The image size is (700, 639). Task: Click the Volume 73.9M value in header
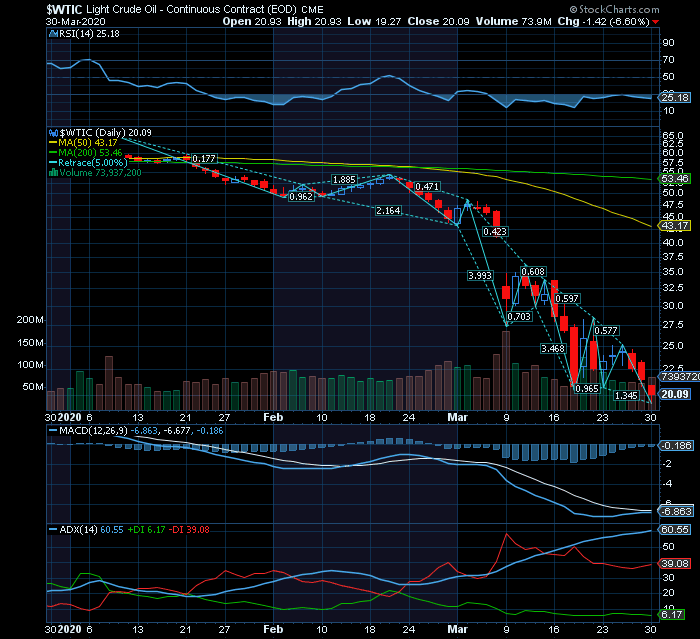(x=513, y=21)
